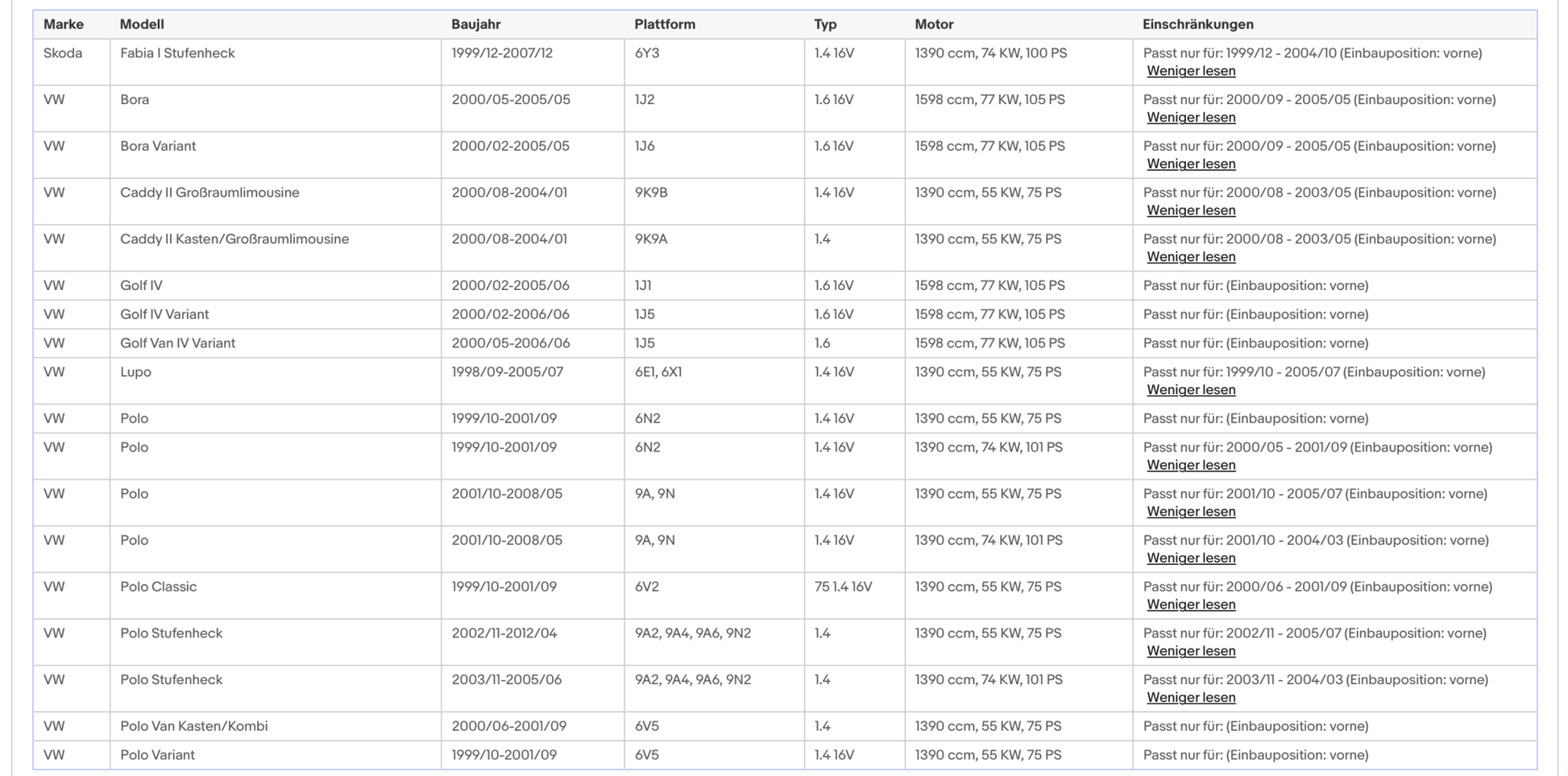Screen dimensions: 1568x776
Task: Click 'Weniger lesen' in the VW Bora 1J2 row
Action: click(1190, 118)
